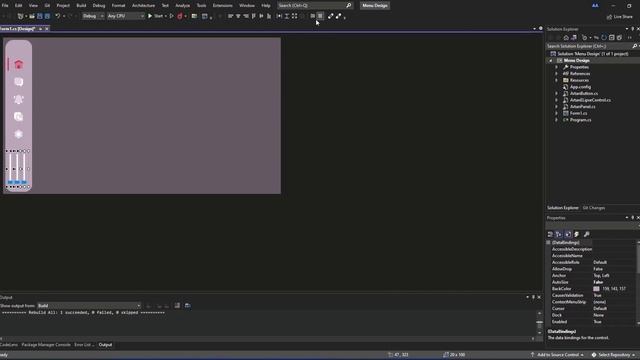The image size is (640, 360).
Task: Close the Form1.cs [Design] tab
Action: (x=47, y=29)
